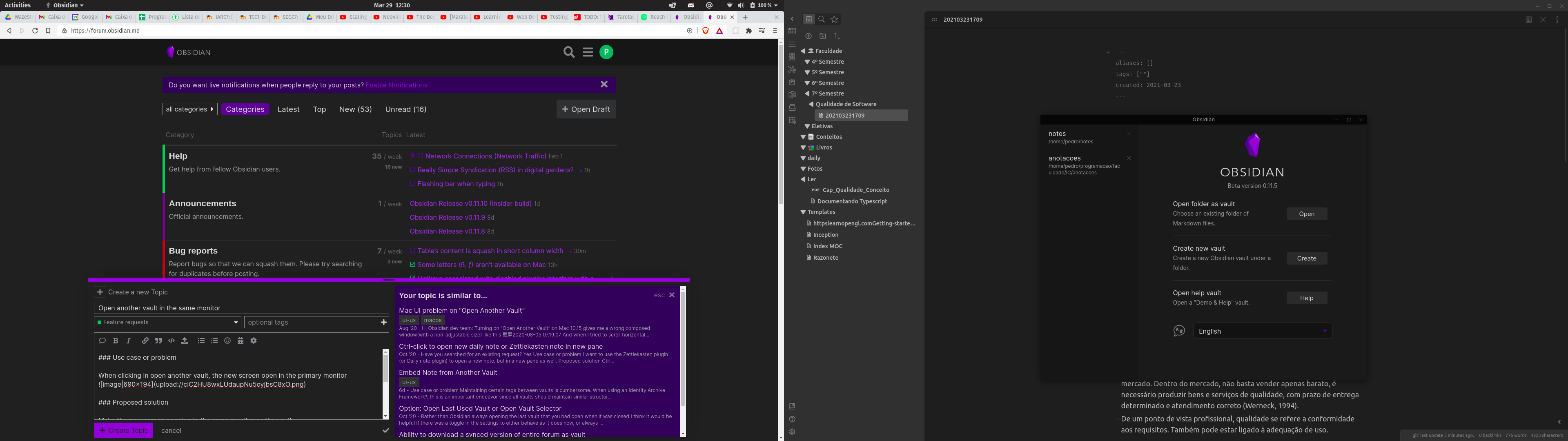Image resolution: width=1568 pixels, height=441 pixels.
Task: Open Obsidian settings with the gear icon
Action: [x=792, y=431]
